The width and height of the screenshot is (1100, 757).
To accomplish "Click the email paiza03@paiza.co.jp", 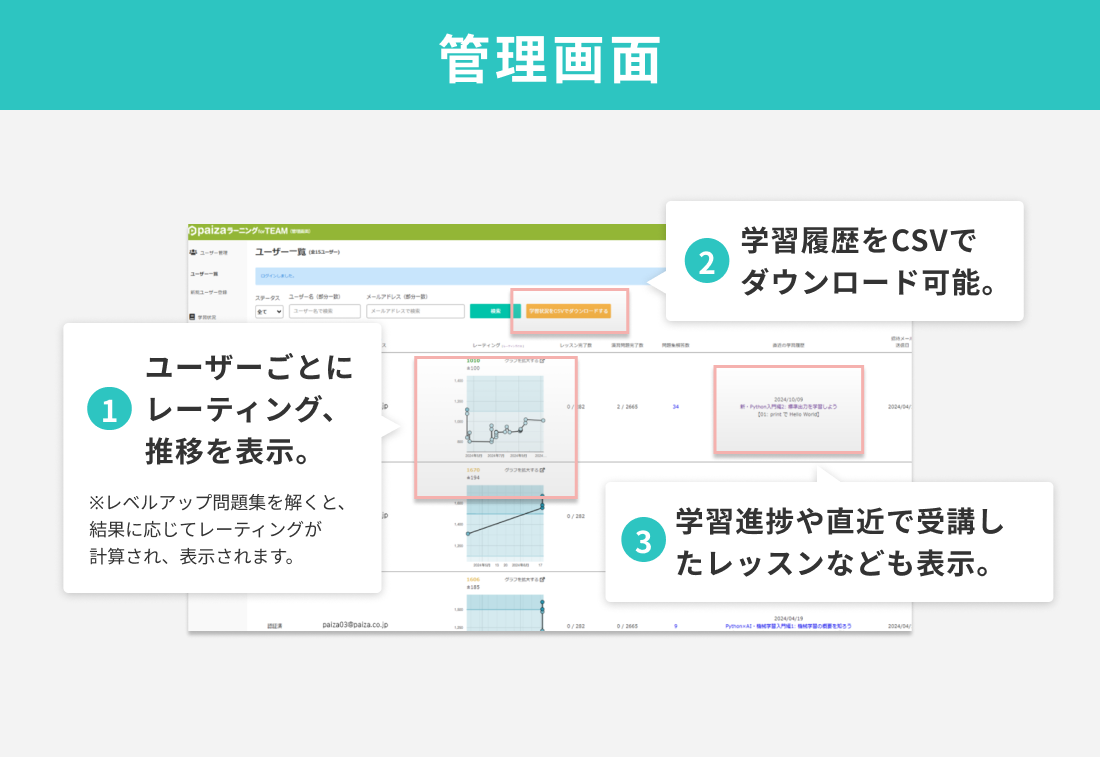I will point(355,624).
